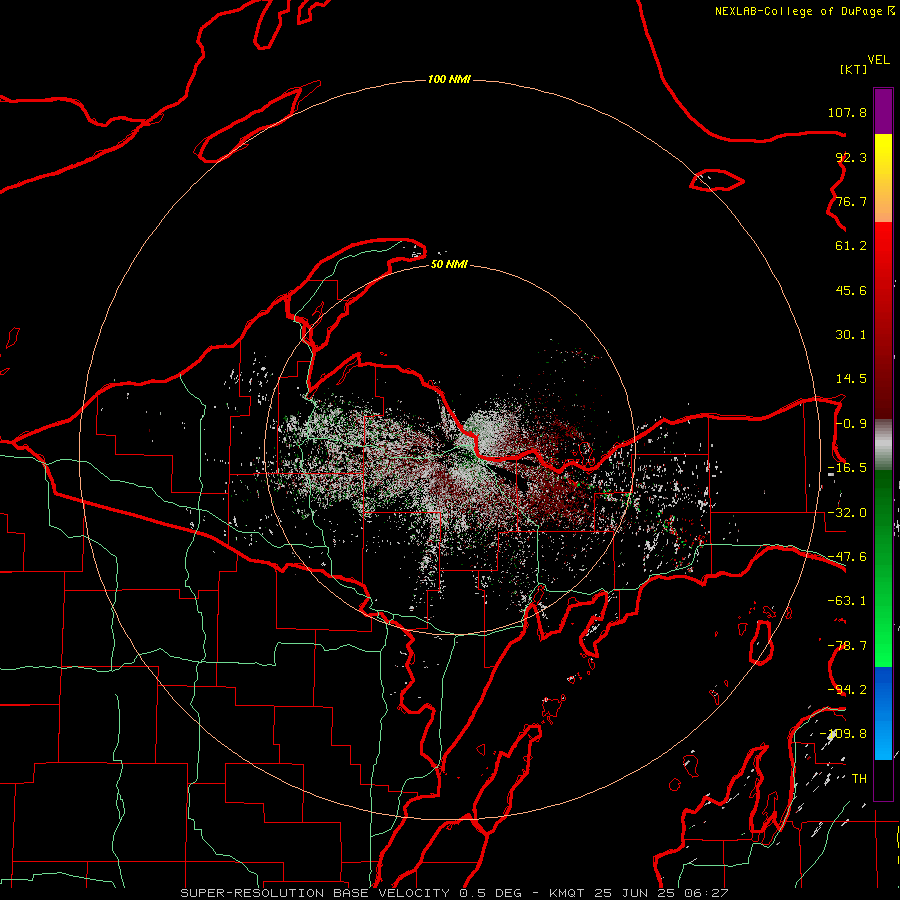Select the -109.8 legend value
The image size is (900, 900).
(844, 734)
